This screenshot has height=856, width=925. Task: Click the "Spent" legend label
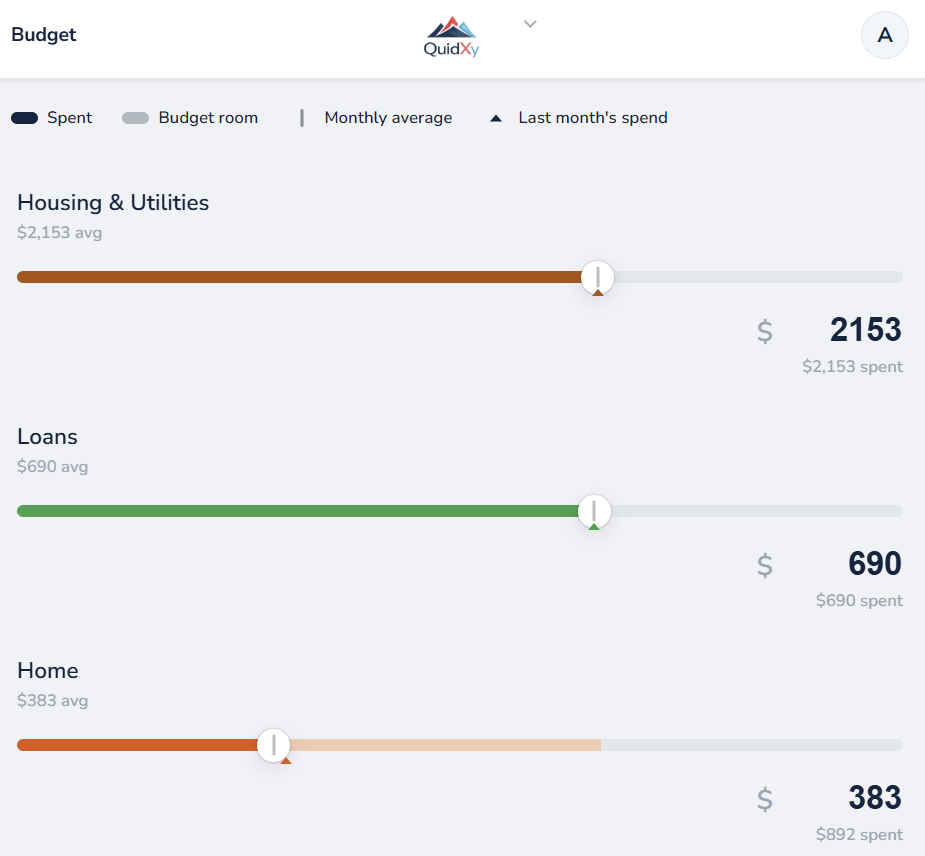coord(70,118)
